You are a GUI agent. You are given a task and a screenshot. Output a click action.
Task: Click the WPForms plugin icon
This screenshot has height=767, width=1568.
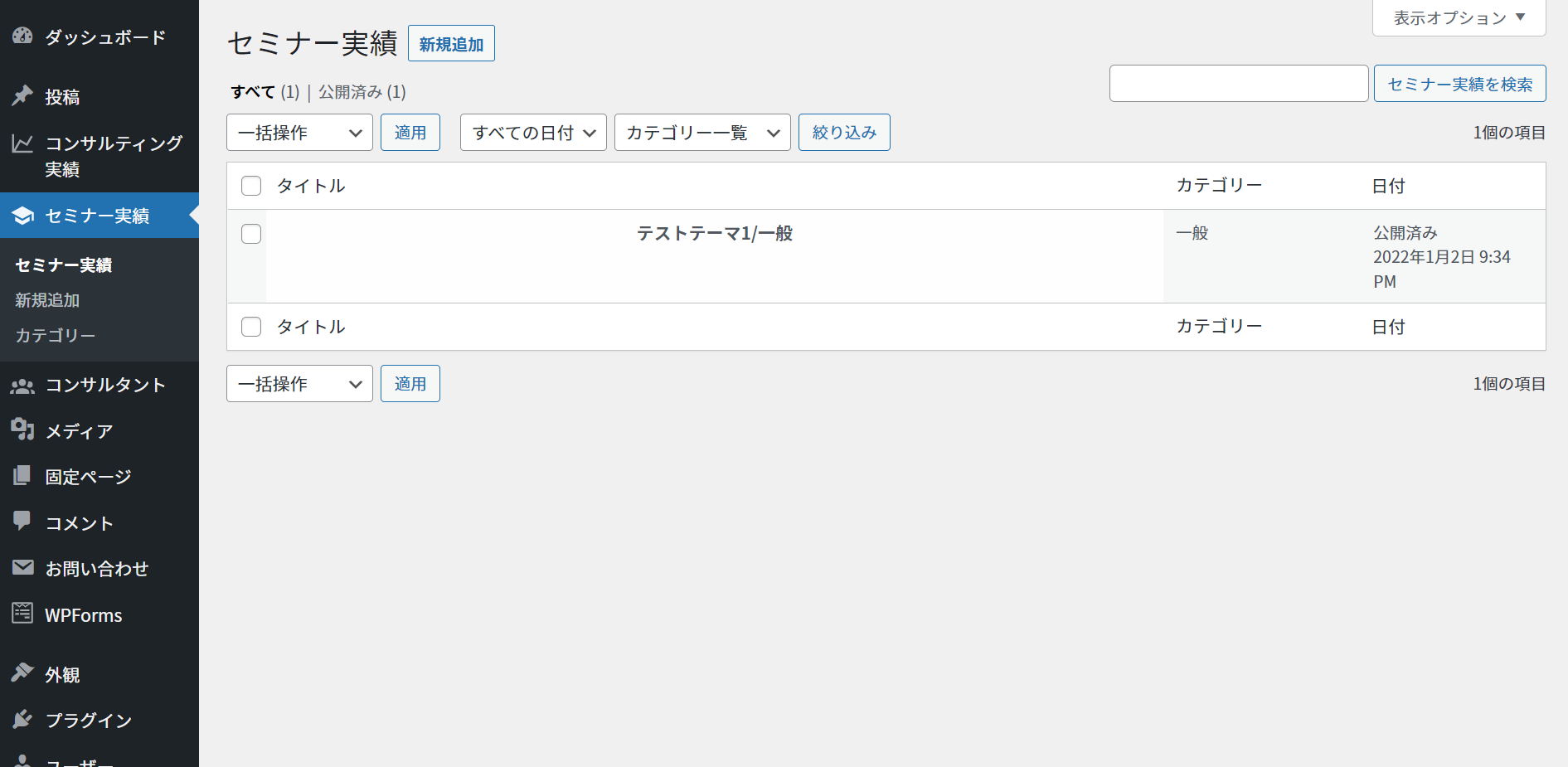[x=22, y=614]
